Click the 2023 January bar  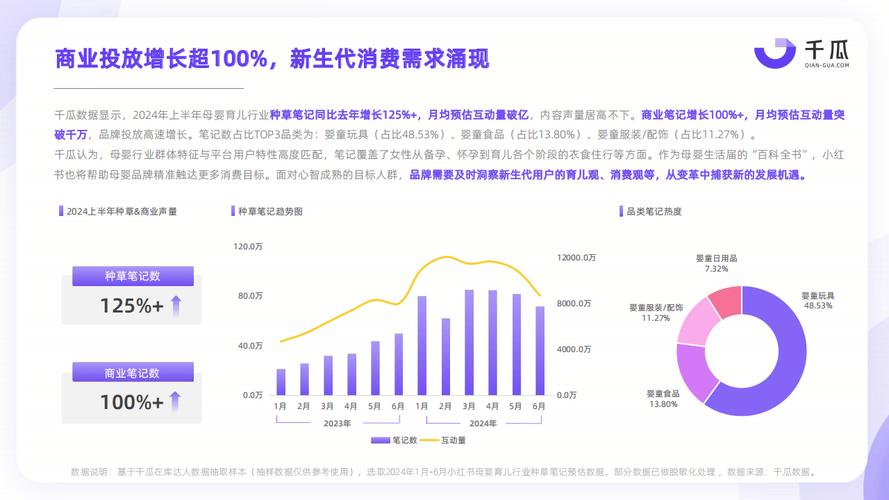click(x=281, y=382)
